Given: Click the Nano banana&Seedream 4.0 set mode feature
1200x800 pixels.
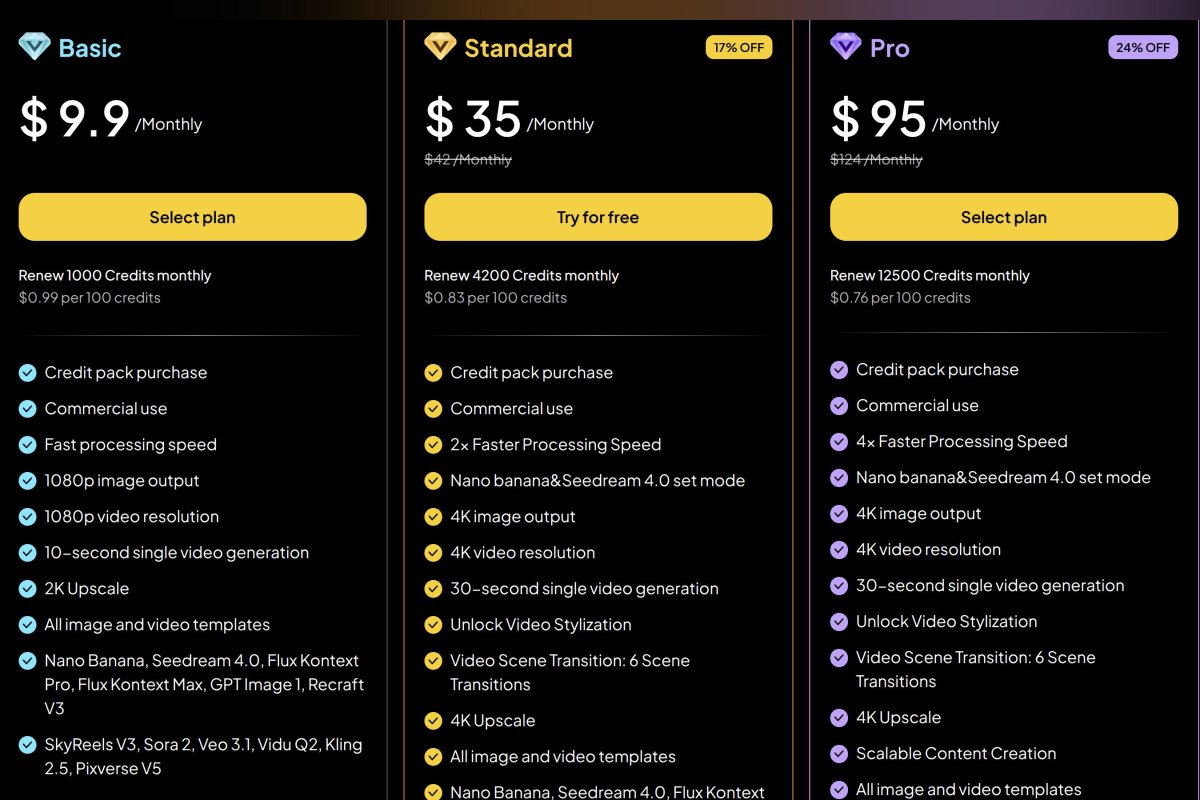Looking at the screenshot, I should [598, 480].
